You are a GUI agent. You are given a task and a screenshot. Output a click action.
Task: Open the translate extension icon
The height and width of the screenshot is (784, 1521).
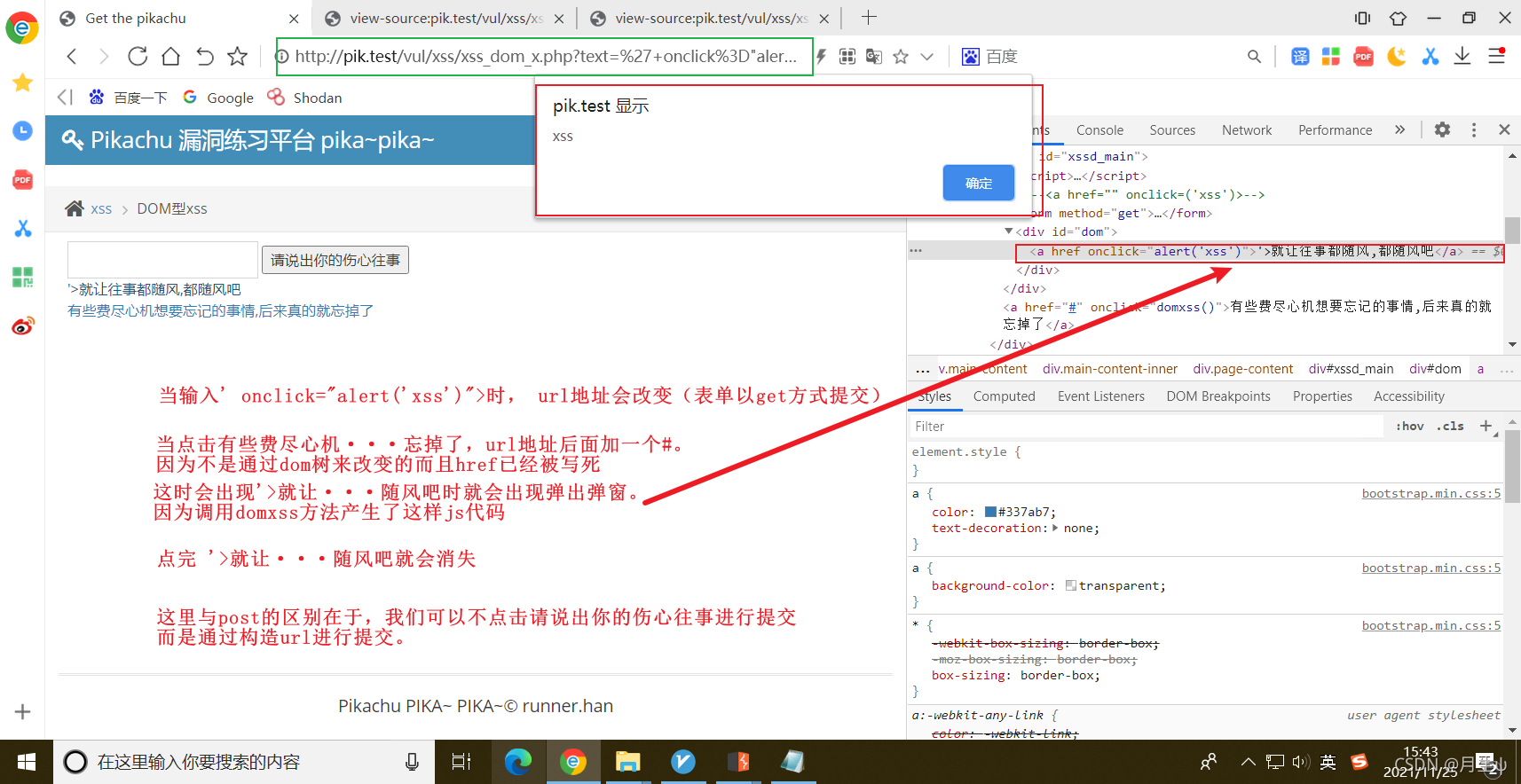click(1300, 57)
